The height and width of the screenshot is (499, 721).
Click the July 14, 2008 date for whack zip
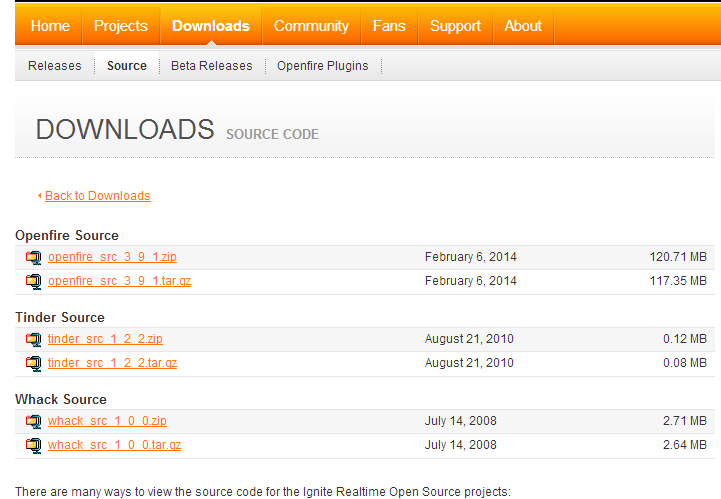(461, 421)
